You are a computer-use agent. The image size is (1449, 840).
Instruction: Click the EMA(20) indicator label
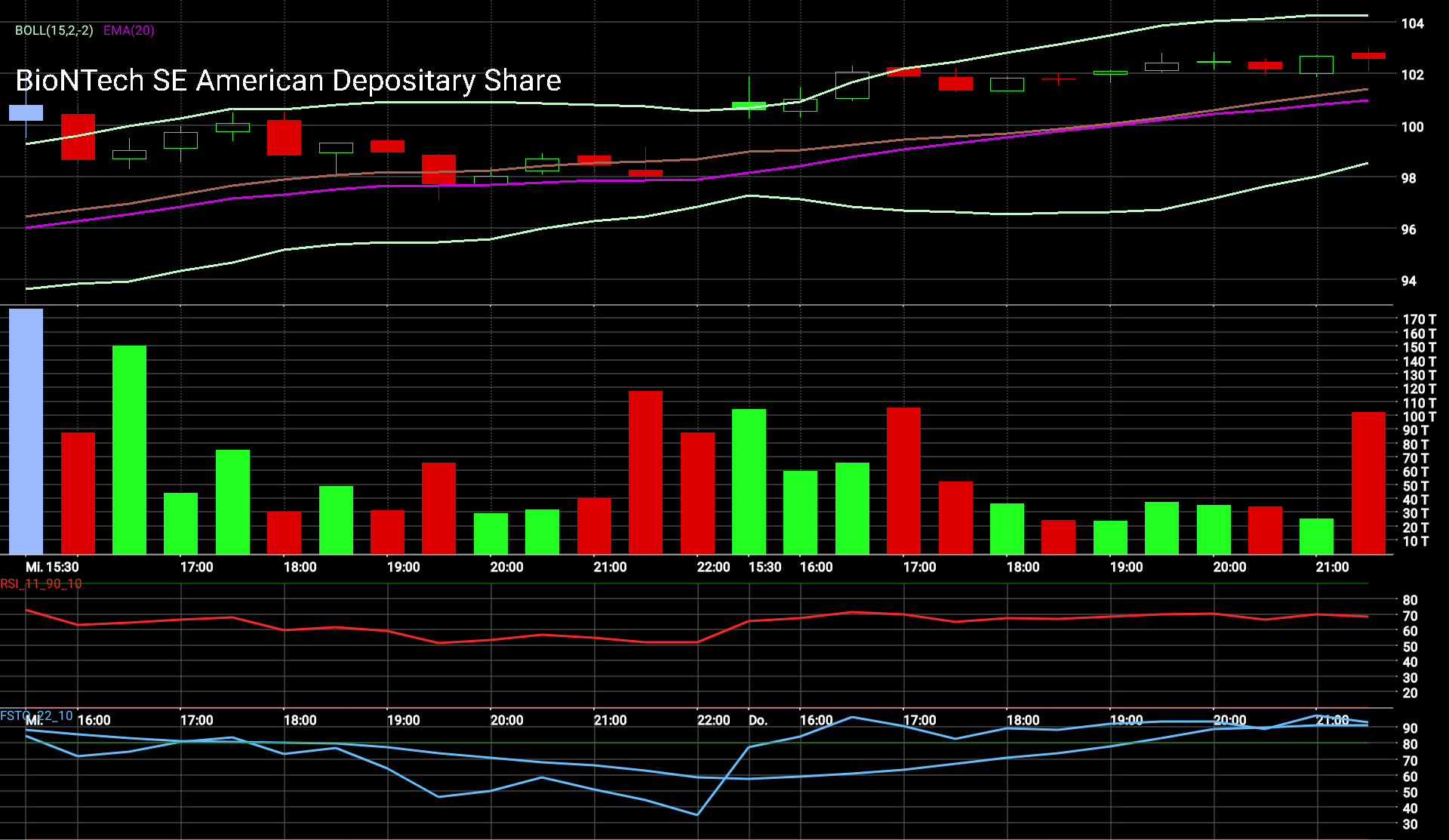pyautogui.click(x=129, y=30)
